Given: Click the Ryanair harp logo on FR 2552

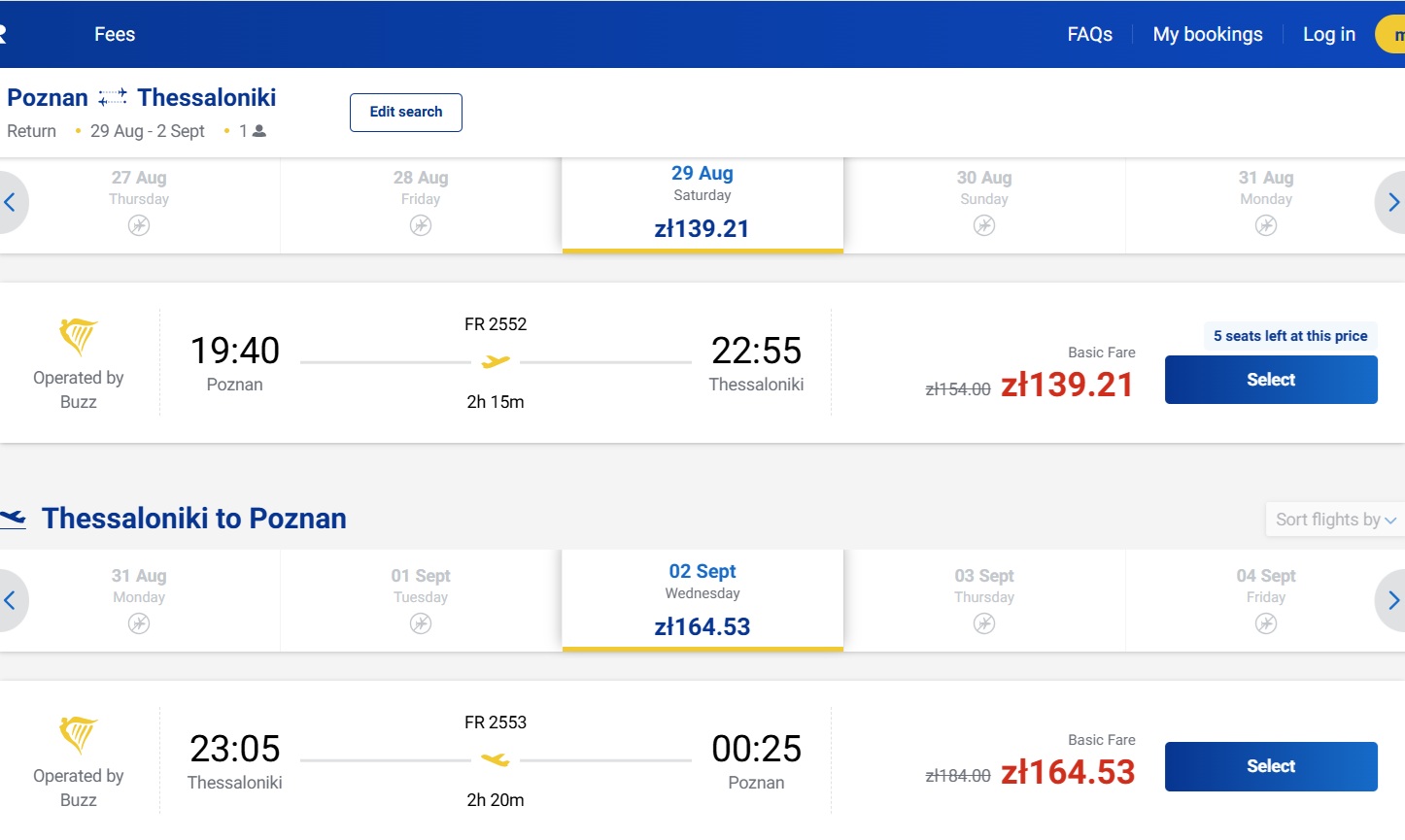Looking at the screenshot, I should coord(79,337).
